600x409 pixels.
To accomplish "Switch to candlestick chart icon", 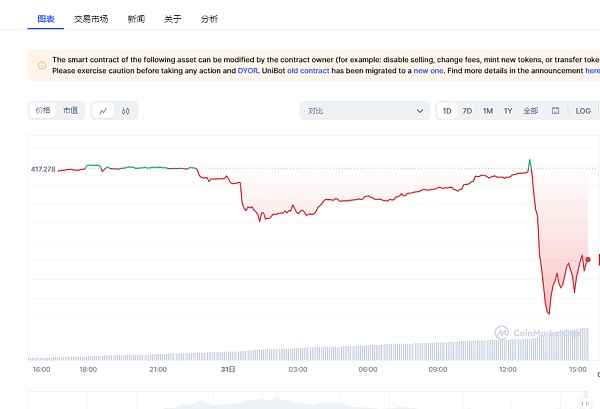I will (126, 111).
